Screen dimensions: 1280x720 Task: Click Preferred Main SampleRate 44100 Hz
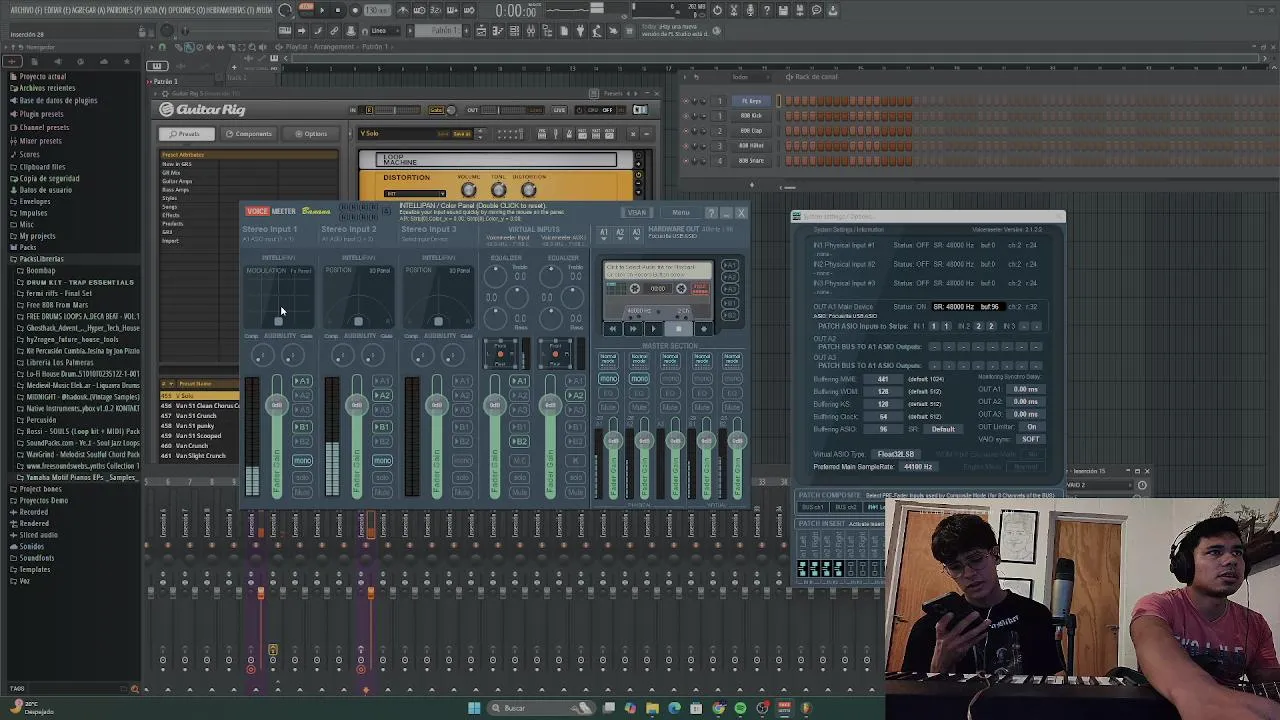917,467
